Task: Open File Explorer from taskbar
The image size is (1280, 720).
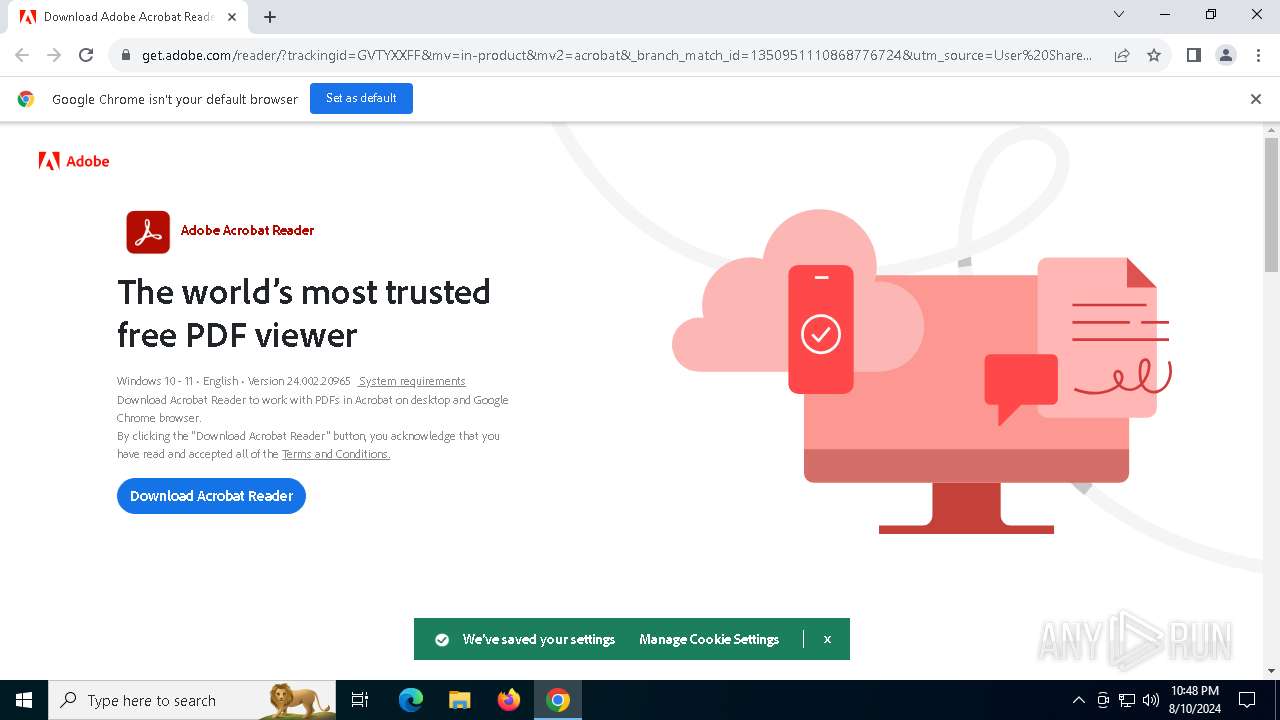Action: (x=459, y=700)
